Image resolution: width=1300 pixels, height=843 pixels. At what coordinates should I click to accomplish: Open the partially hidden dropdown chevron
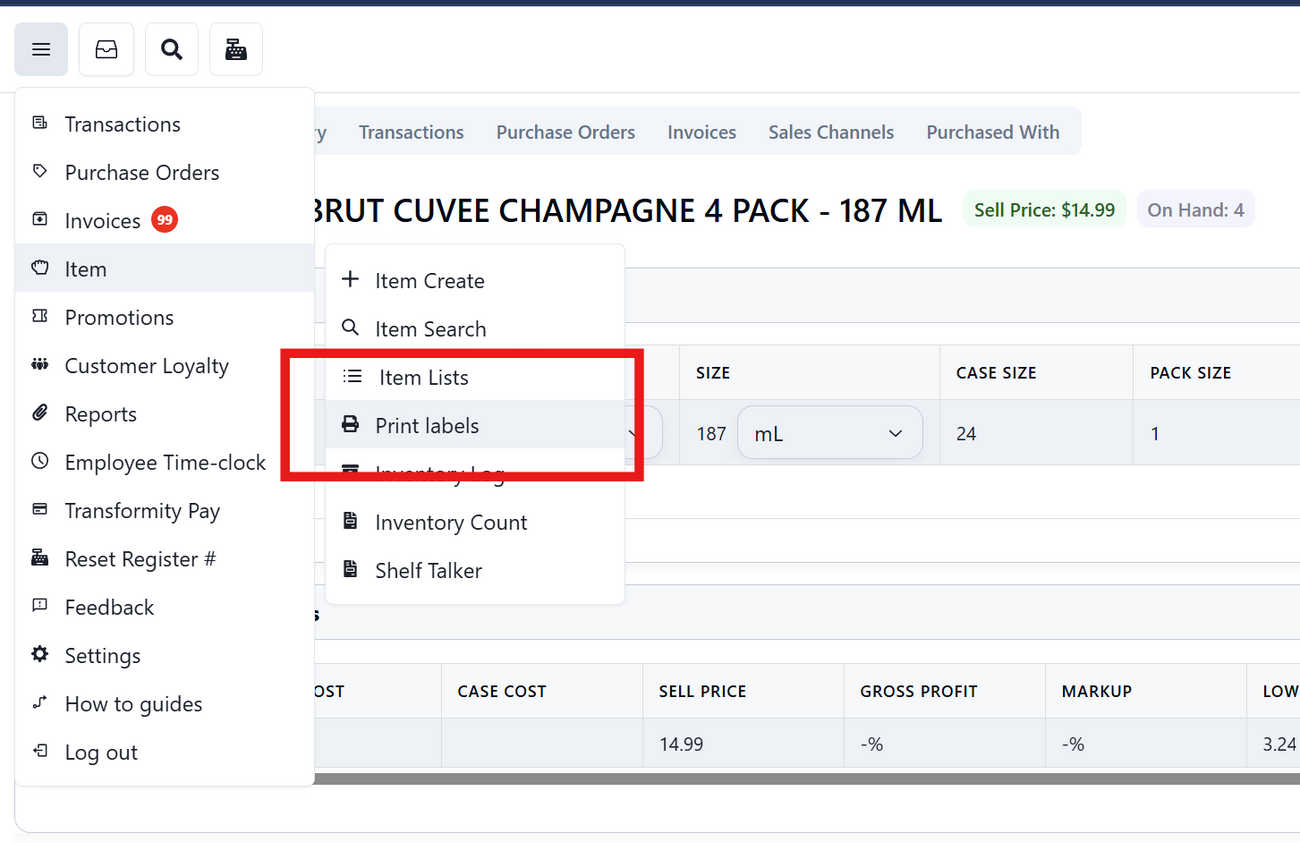click(x=632, y=434)
